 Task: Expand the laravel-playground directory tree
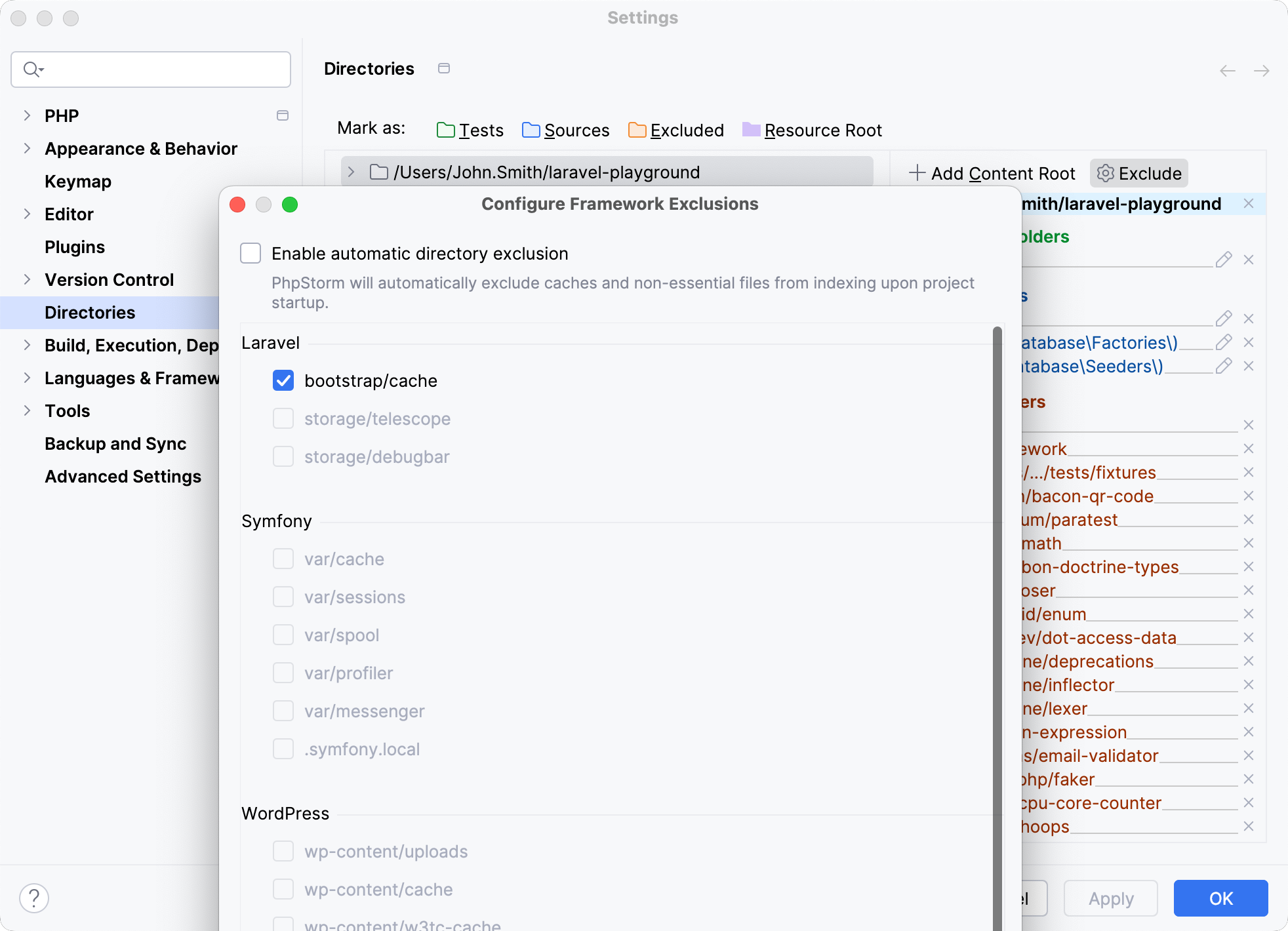352,172
